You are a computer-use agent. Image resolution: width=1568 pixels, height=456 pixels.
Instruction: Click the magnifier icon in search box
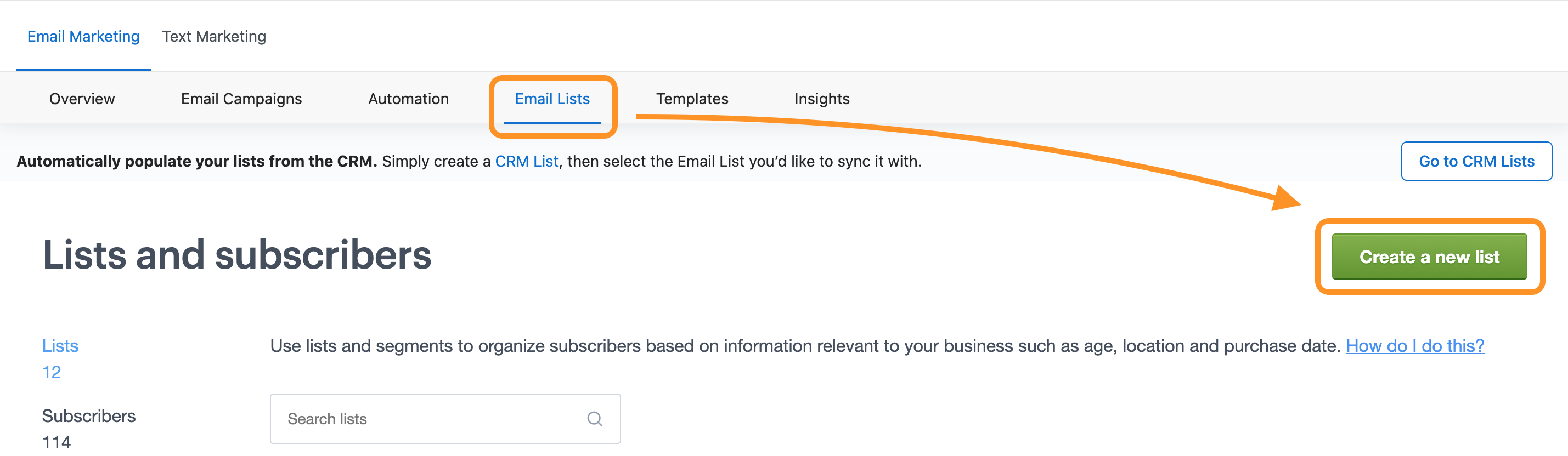[595, 419]
